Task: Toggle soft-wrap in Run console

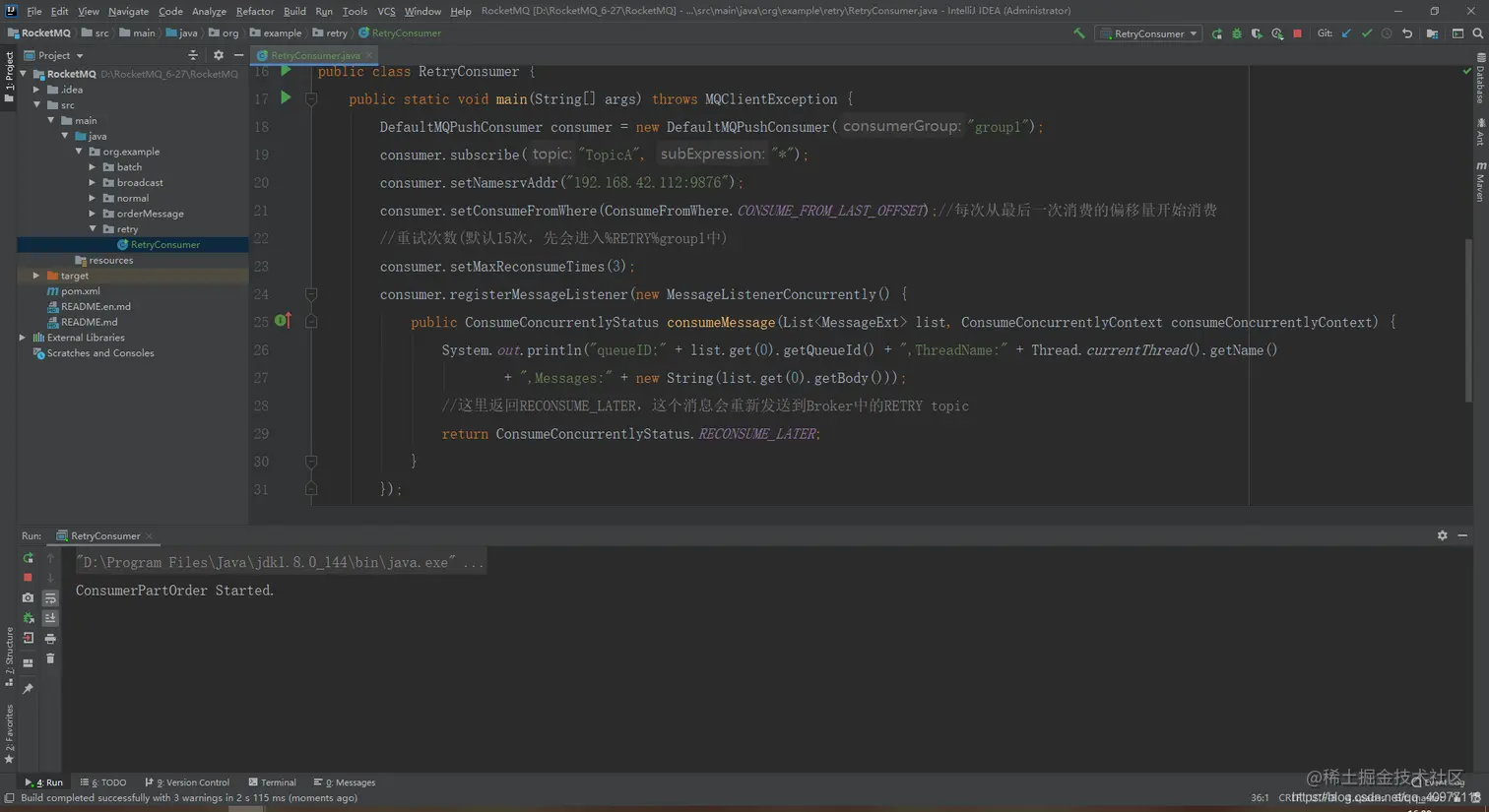Action: point(50,598)
